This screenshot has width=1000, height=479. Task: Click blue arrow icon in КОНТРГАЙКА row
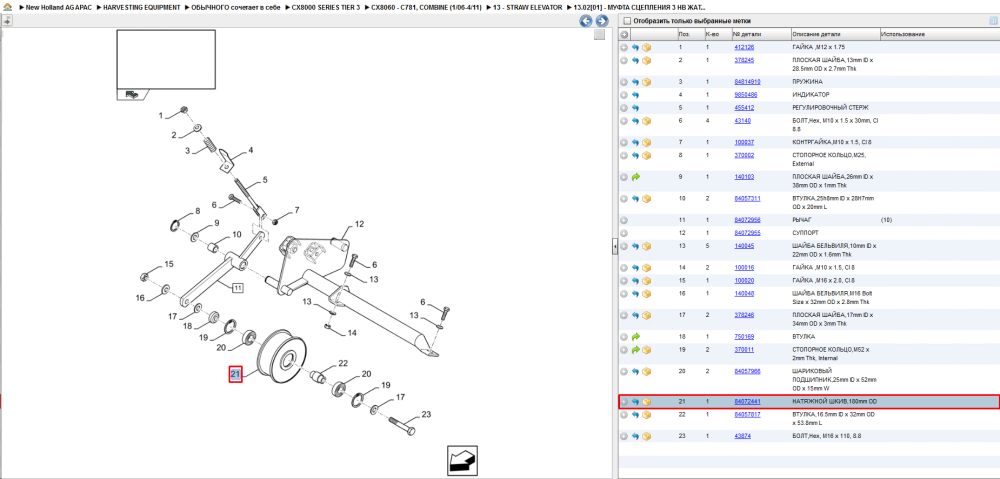coord(635,142)
